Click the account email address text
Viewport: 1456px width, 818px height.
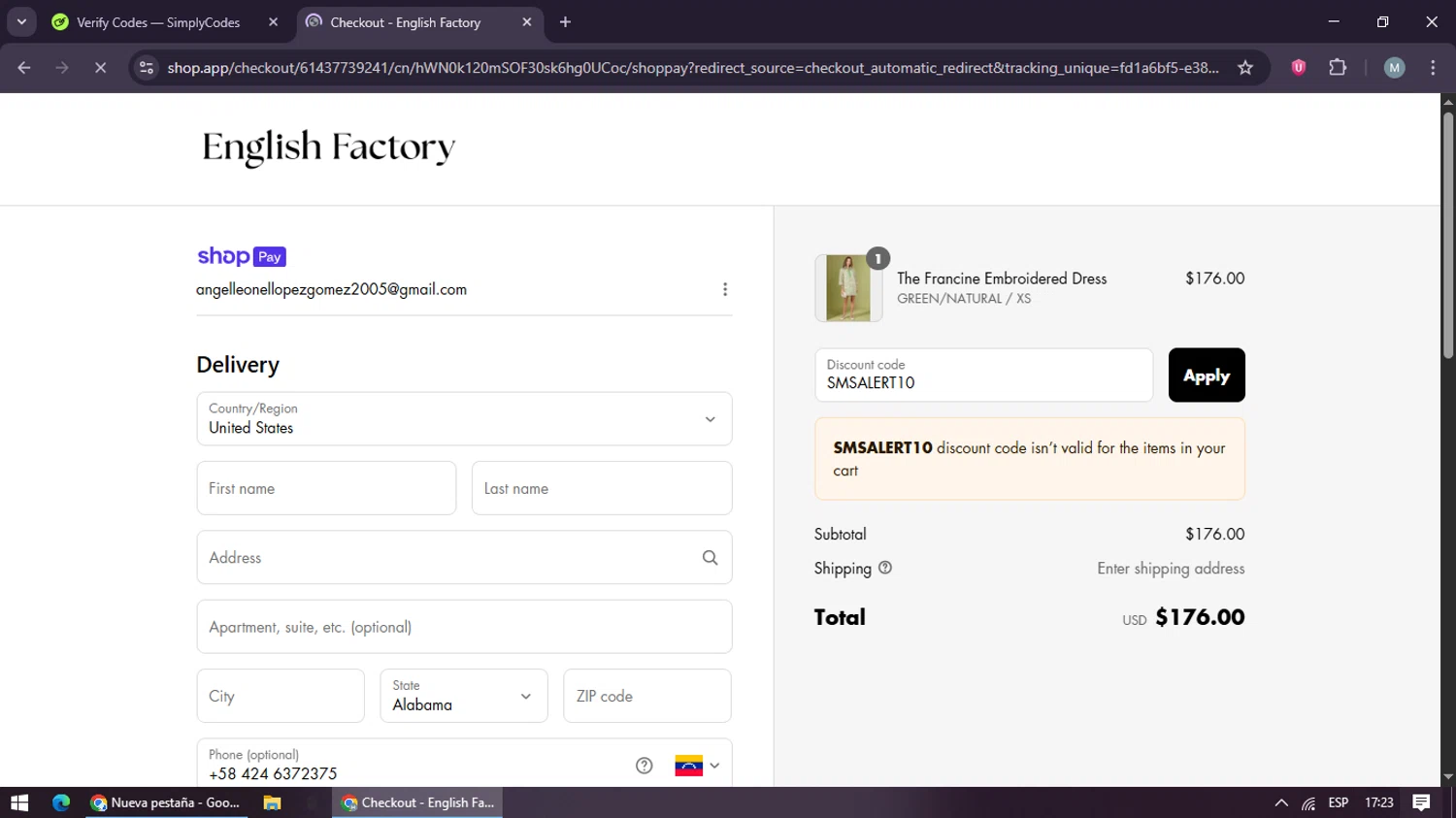(x=331, y=289)
